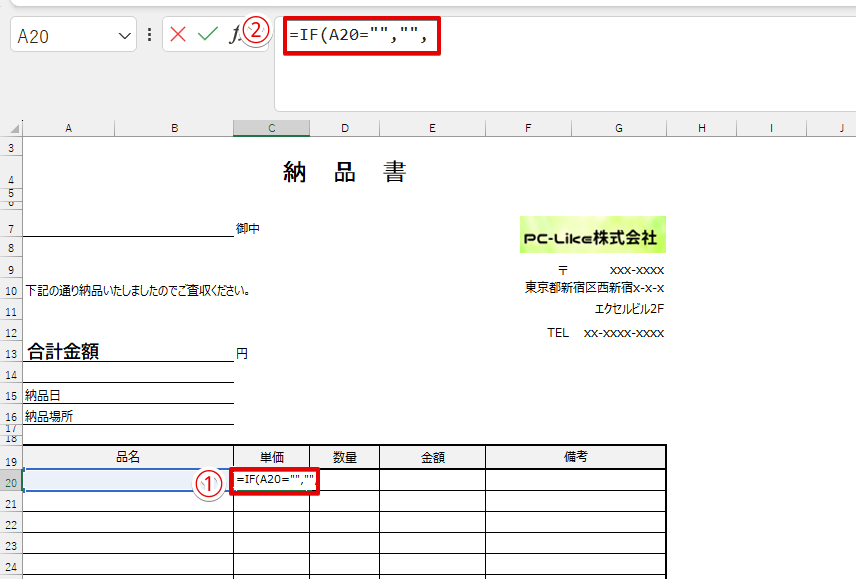Click the 合計金額 label cell
The height and width of the screenshot is (579, 856).
[x=63, y=351]
